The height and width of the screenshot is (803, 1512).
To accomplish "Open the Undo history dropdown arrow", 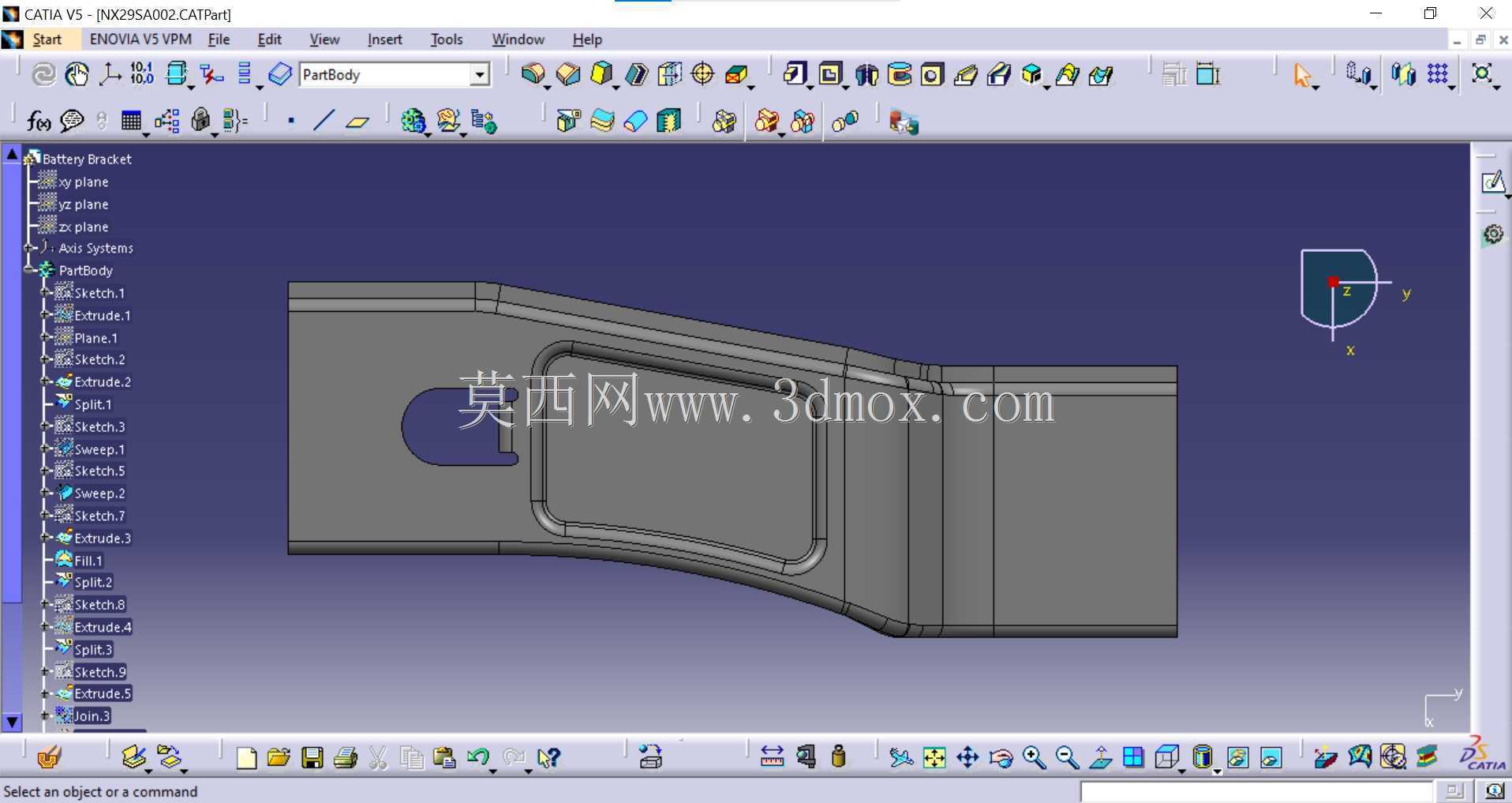I will coord(493,771).
